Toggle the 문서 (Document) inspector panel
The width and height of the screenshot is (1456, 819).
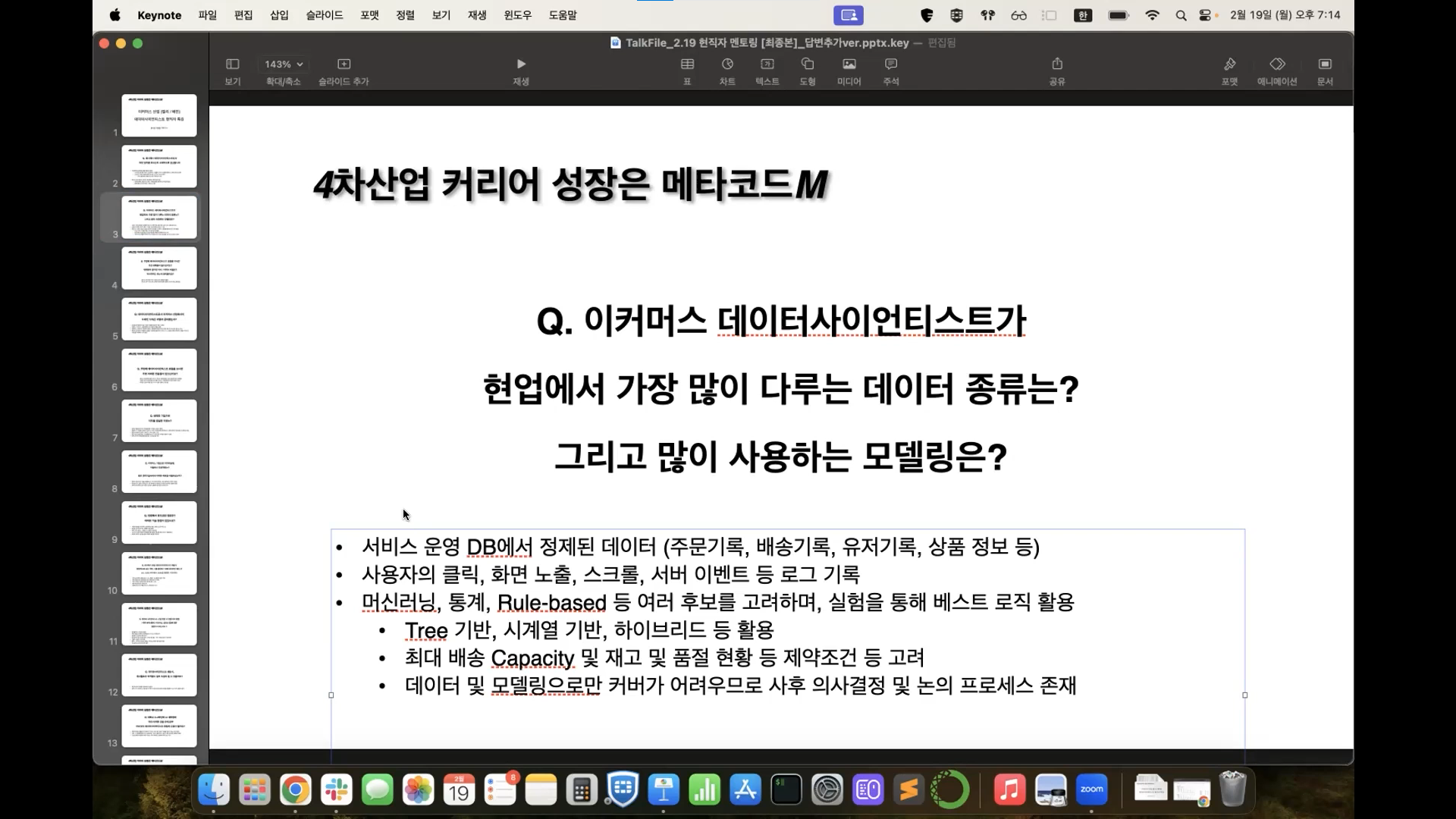(1325, 64)
